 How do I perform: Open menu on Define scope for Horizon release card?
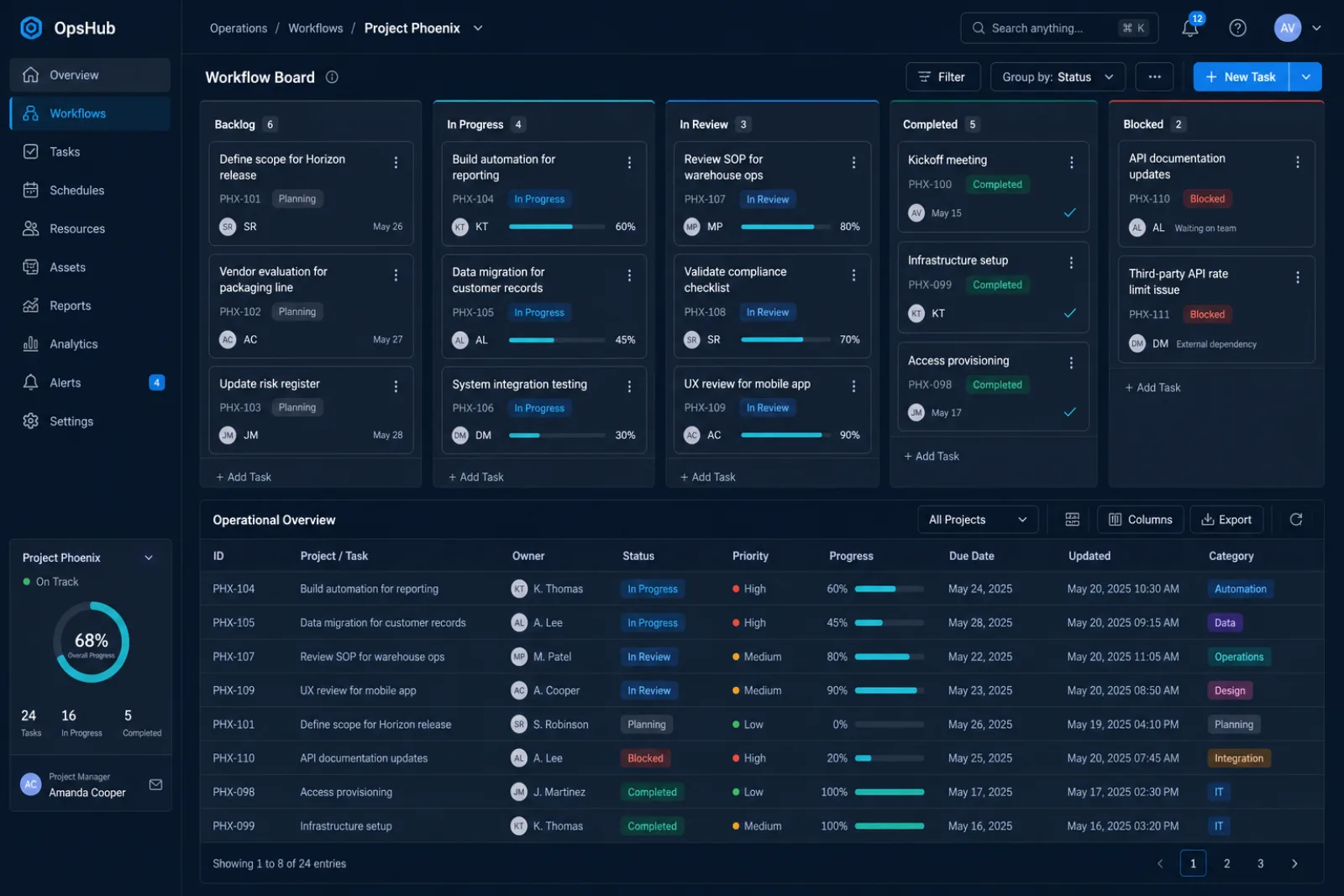coord(396,163)
